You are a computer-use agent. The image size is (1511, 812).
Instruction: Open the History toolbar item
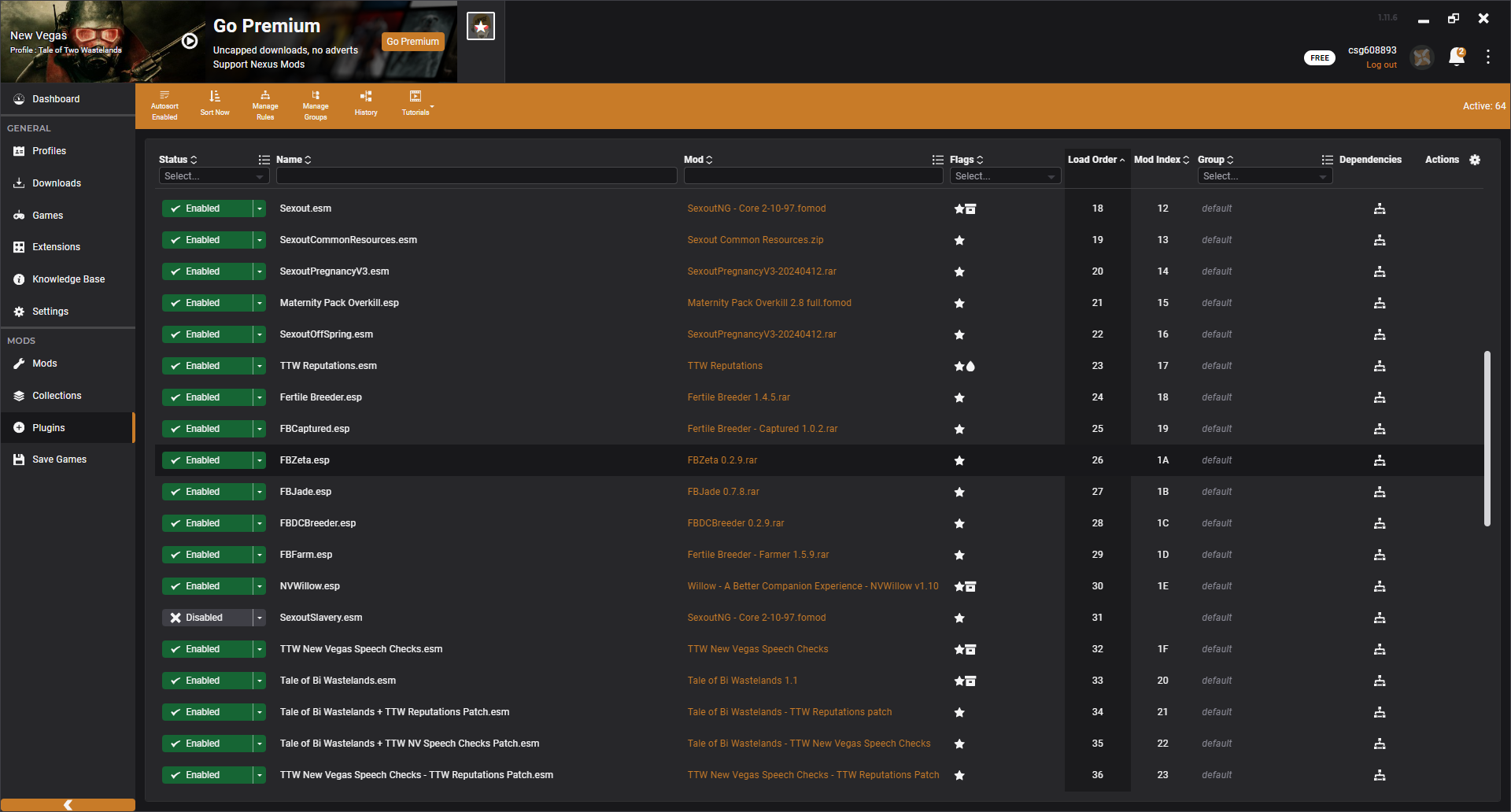(x=366, y=103)
